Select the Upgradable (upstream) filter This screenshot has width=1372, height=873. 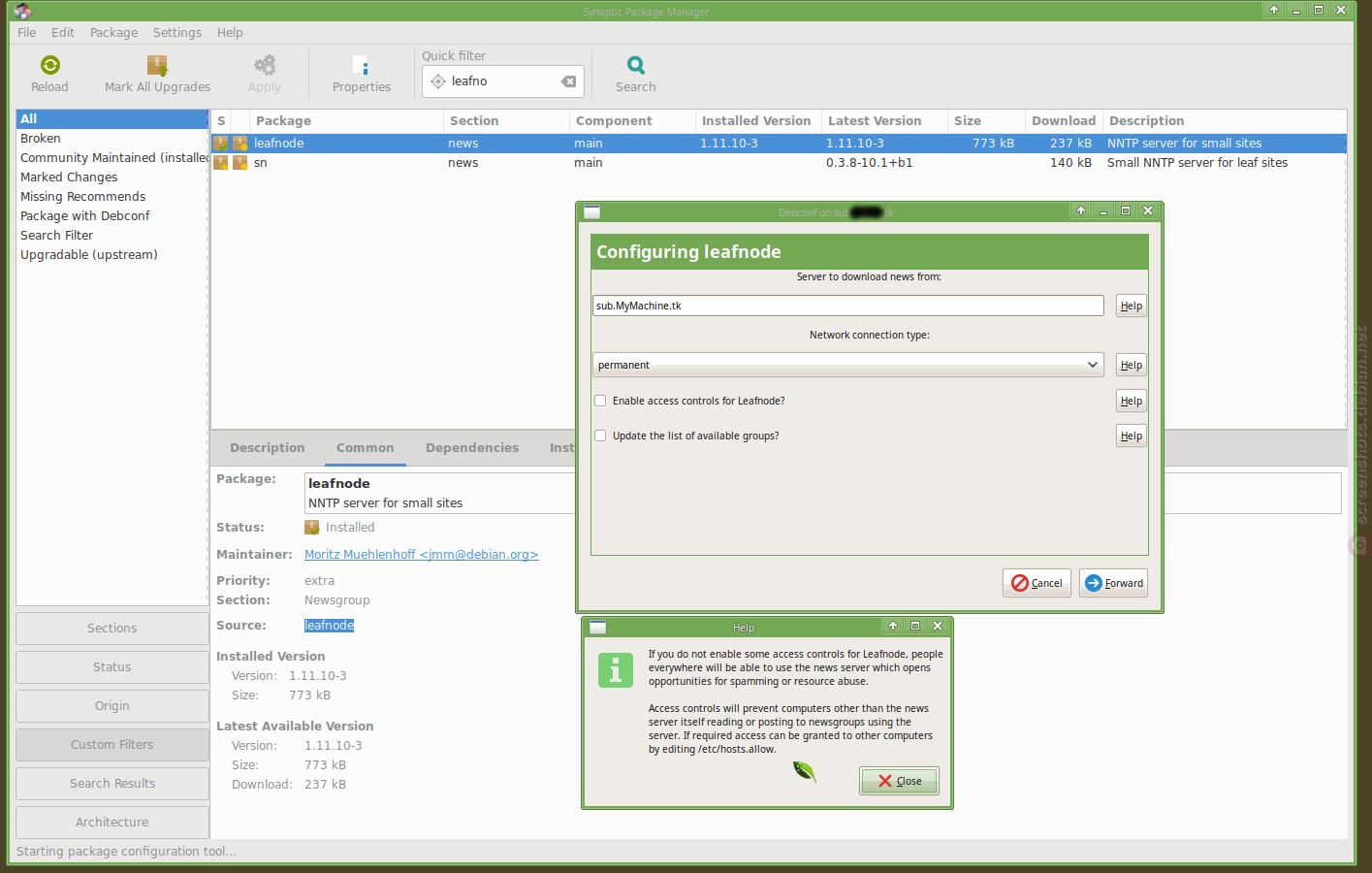pyautogui.click(x=112, y=255)
